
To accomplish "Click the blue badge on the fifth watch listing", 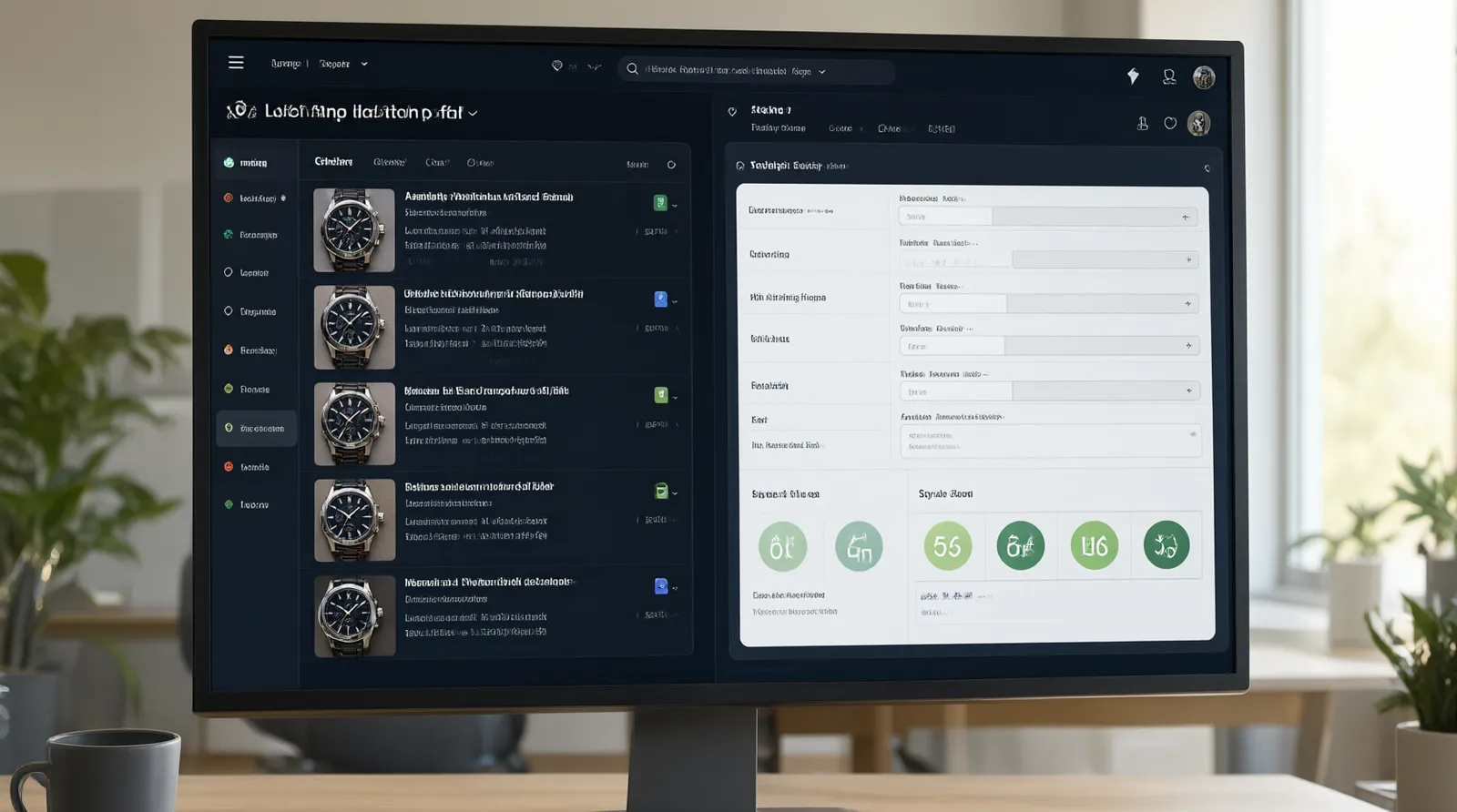I will 661,586.
